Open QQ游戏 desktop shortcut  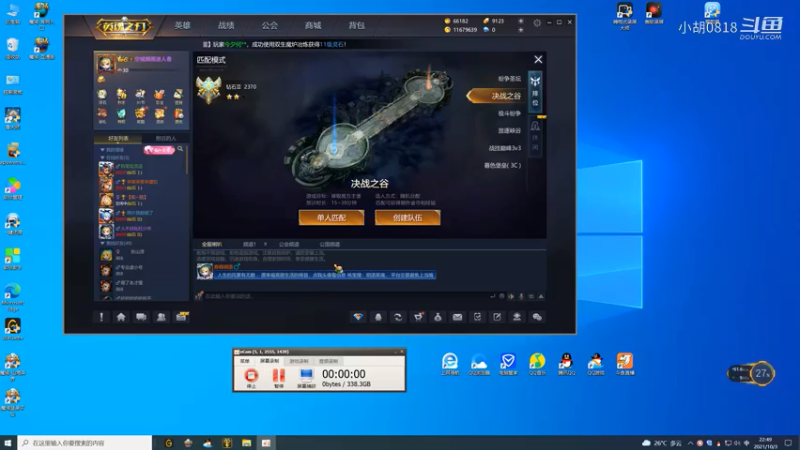coord(595,363)
